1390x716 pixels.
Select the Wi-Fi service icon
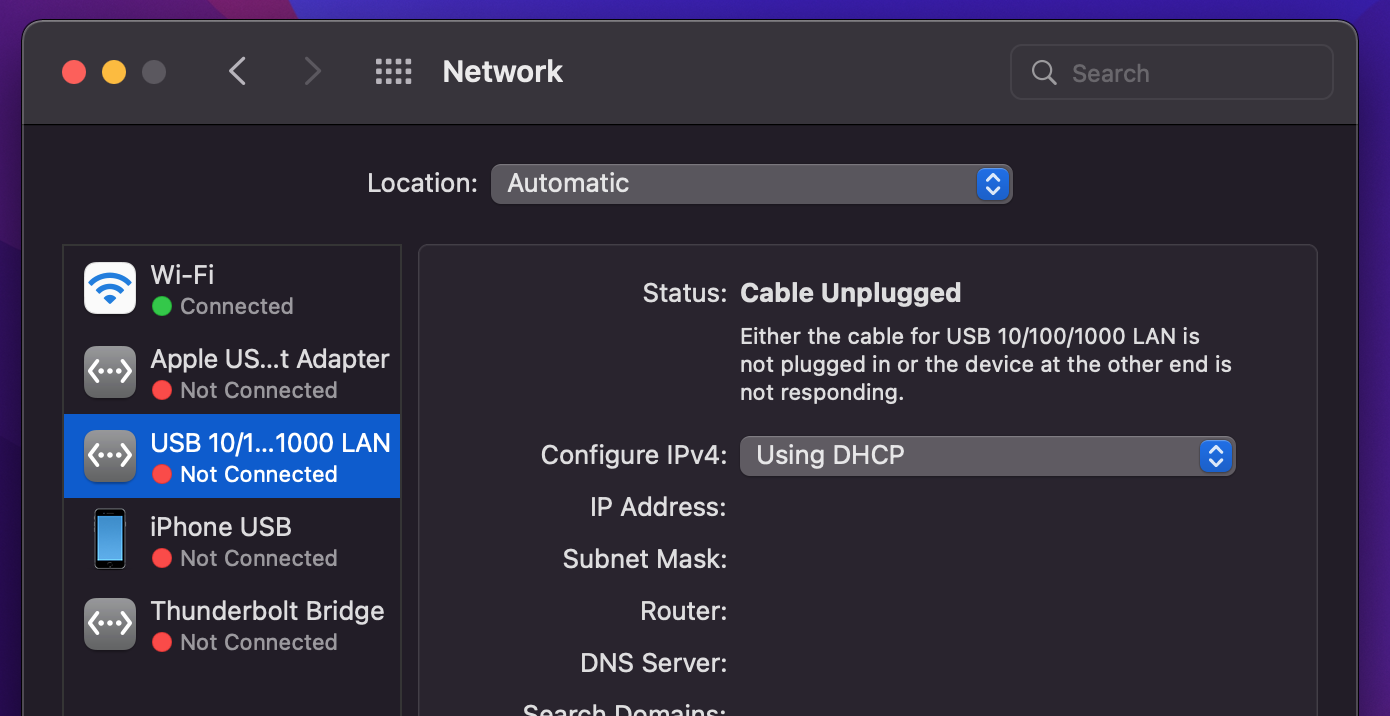110,287
